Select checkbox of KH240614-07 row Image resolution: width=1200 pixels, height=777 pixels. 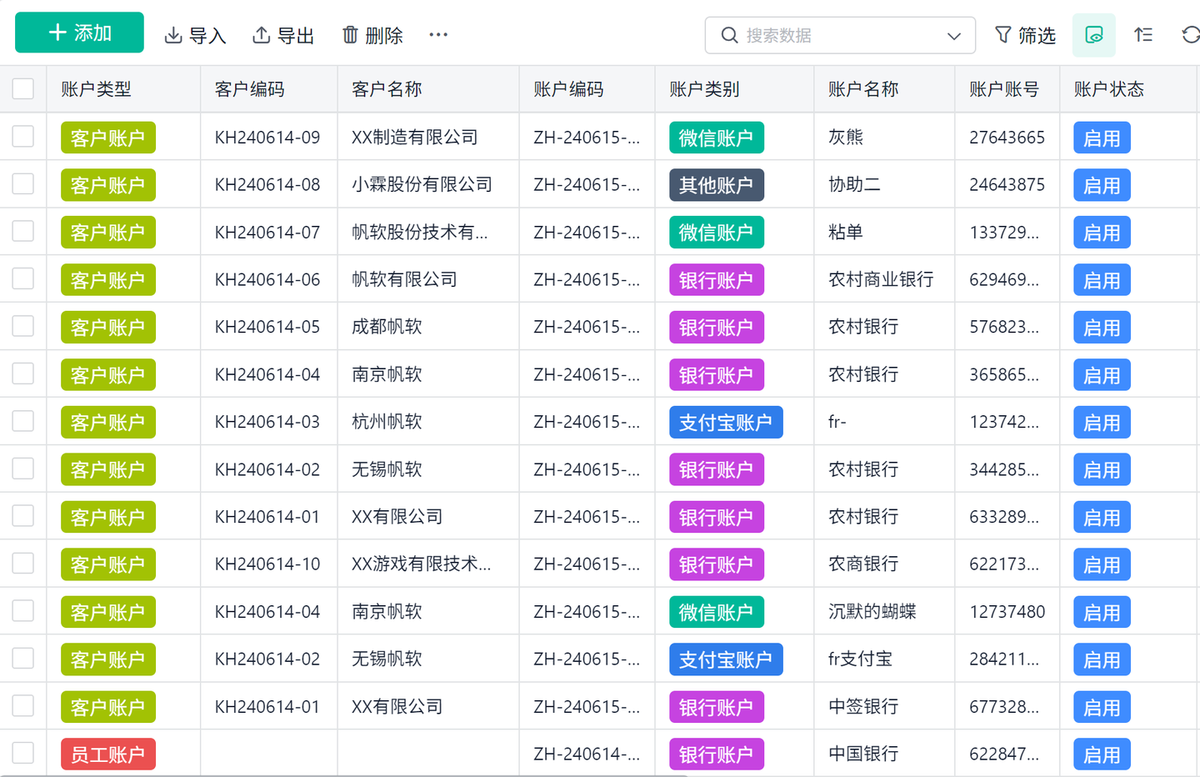coord(23,232)
